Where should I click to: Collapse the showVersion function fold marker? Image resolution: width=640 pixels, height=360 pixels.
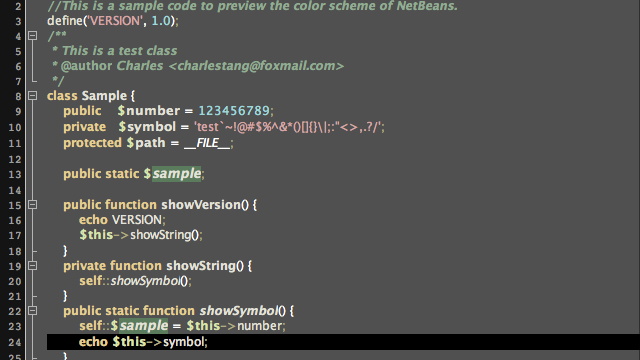33,204
